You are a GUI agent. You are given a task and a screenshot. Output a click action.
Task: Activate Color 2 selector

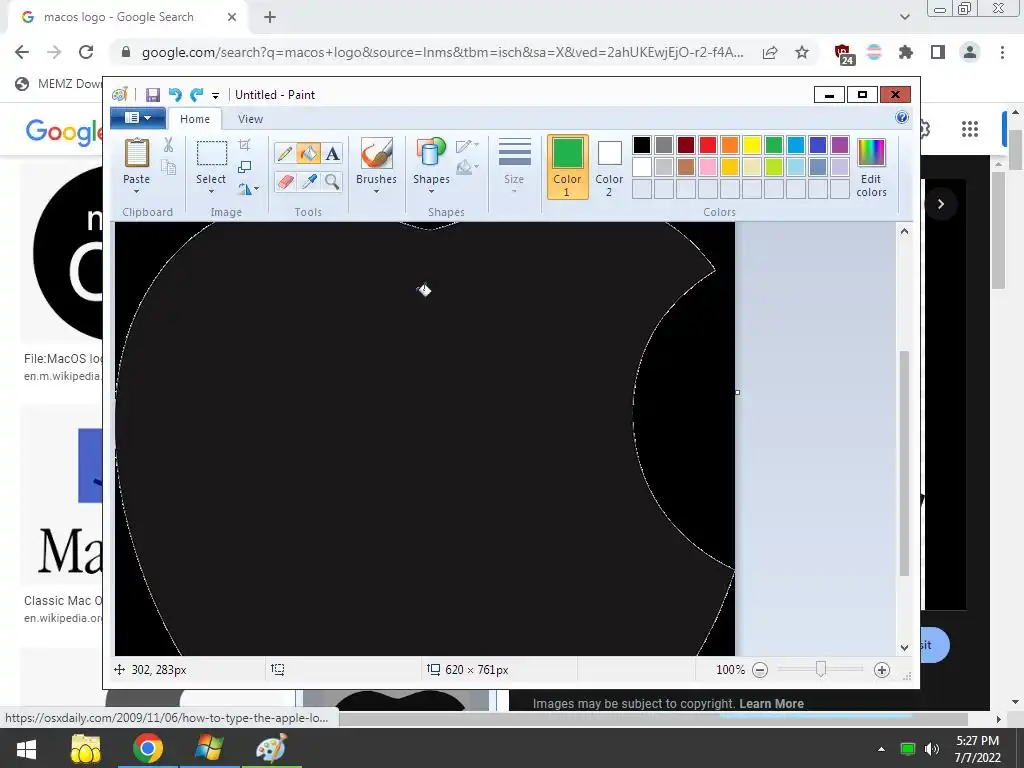tap(609, 167)
